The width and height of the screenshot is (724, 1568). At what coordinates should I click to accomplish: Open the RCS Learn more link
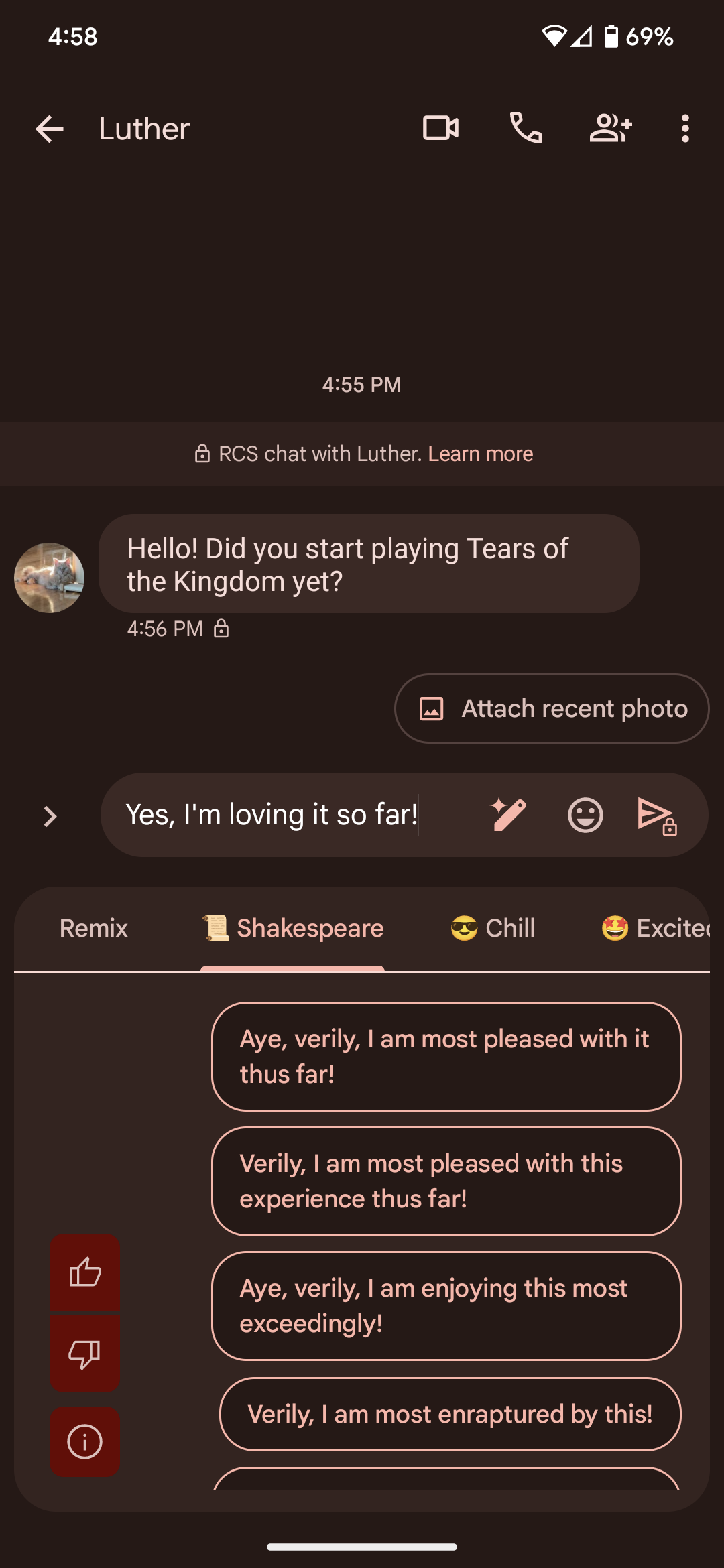click(481, 454)
